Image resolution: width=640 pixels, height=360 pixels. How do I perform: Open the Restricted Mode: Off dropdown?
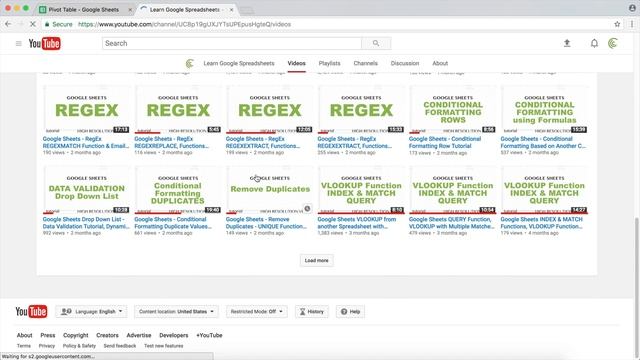click(x=256, y=311)
